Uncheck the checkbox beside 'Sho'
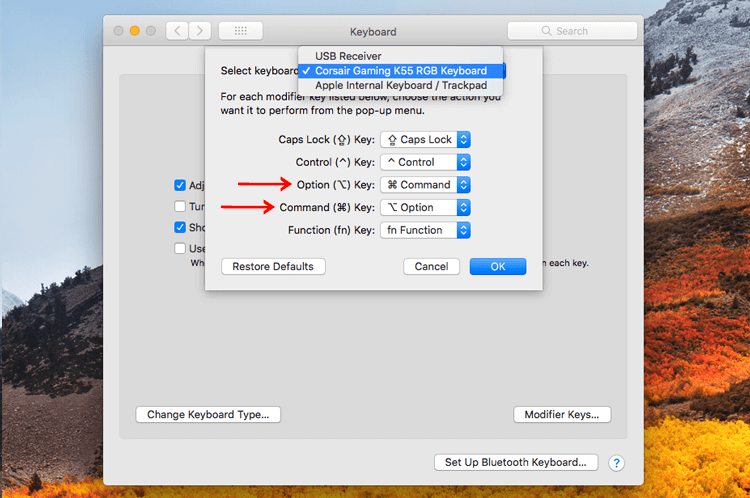This screenshot has width=750, height=498. pos(180,227)
